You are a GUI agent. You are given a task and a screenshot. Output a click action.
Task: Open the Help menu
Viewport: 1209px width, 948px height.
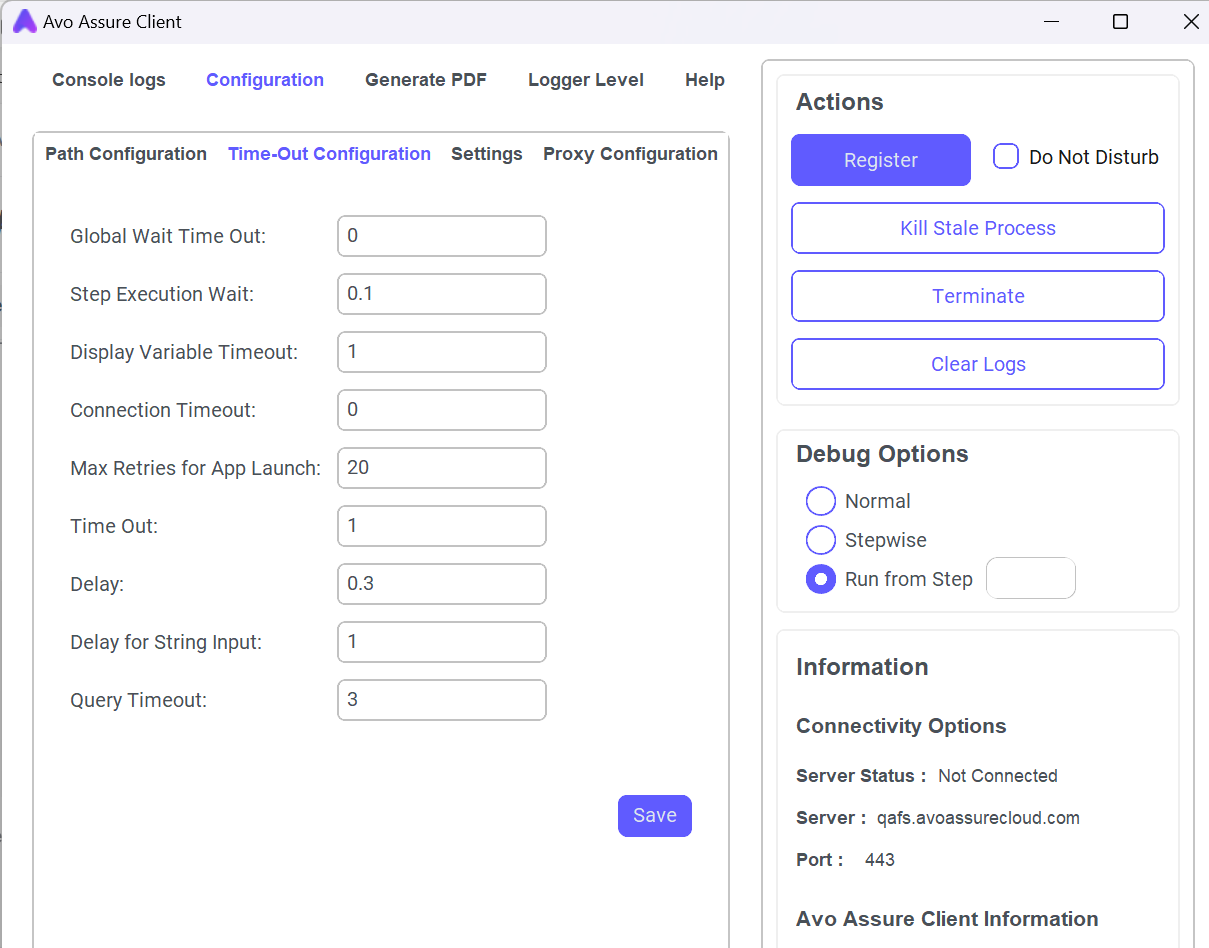tap(704, 80)
